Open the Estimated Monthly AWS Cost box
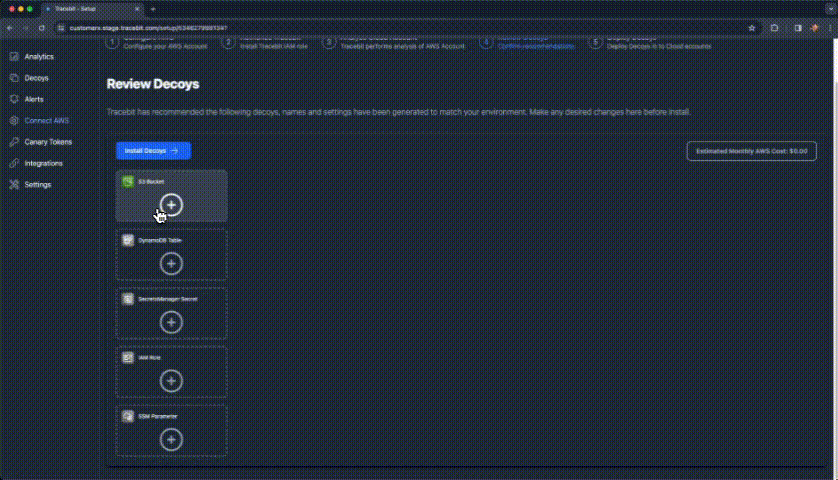The width and height of the screenshot is (838, 480). pyautogui.click(x=751, y=151)
